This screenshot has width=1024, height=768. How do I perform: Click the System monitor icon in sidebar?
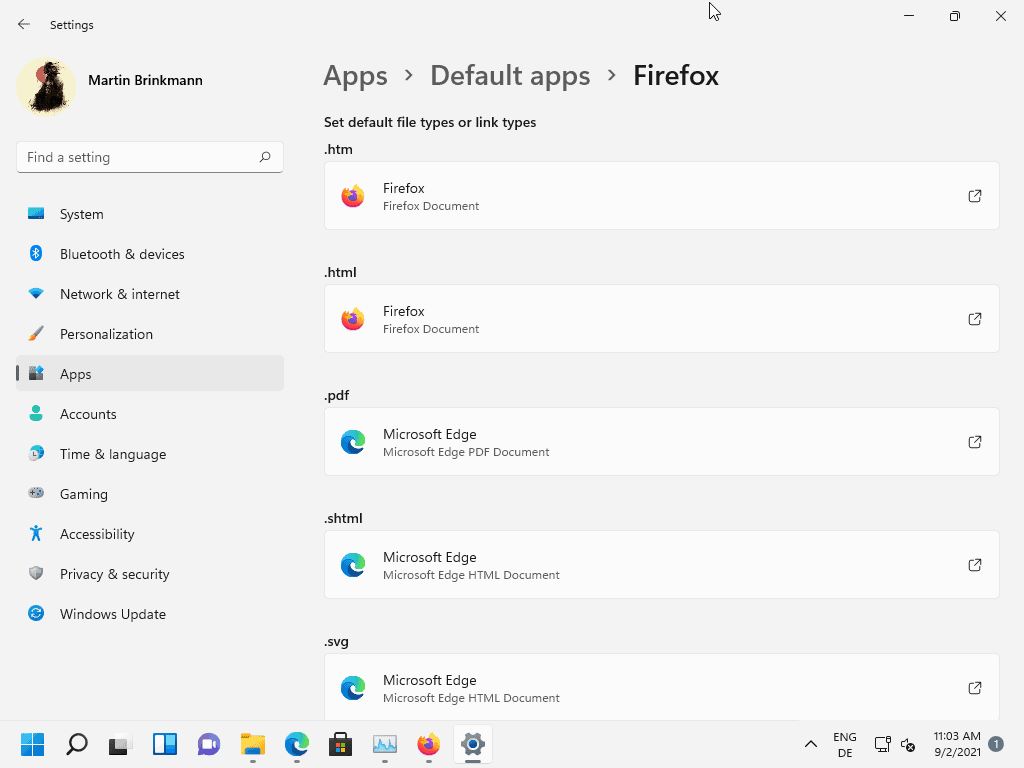pyautogui.click(x=36, y=214)
